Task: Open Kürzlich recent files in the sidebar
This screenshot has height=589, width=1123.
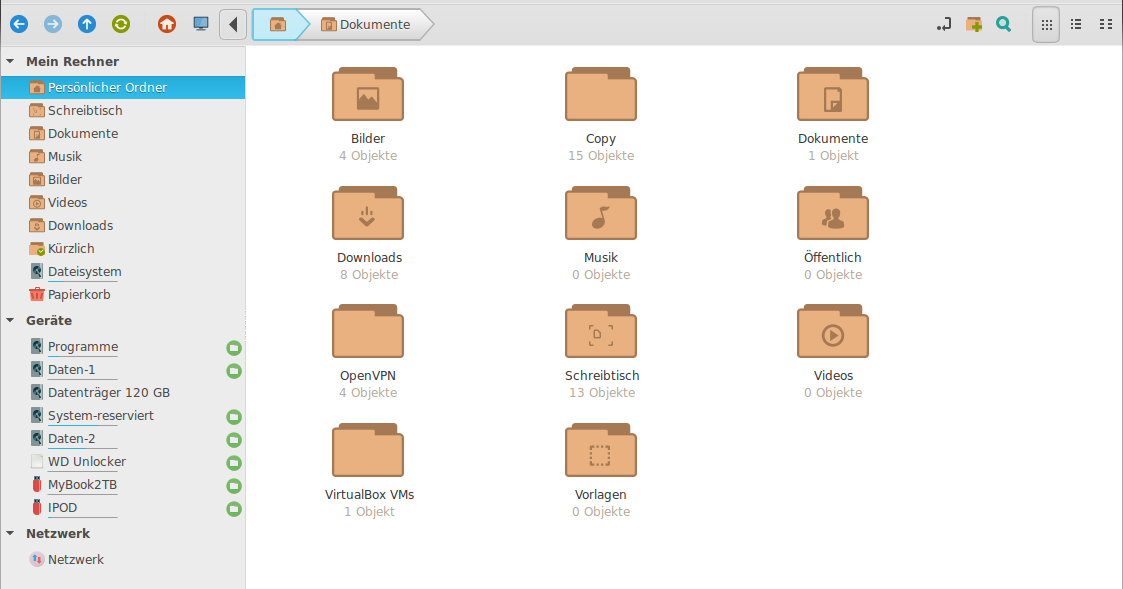Action: (x=122, y=249)
